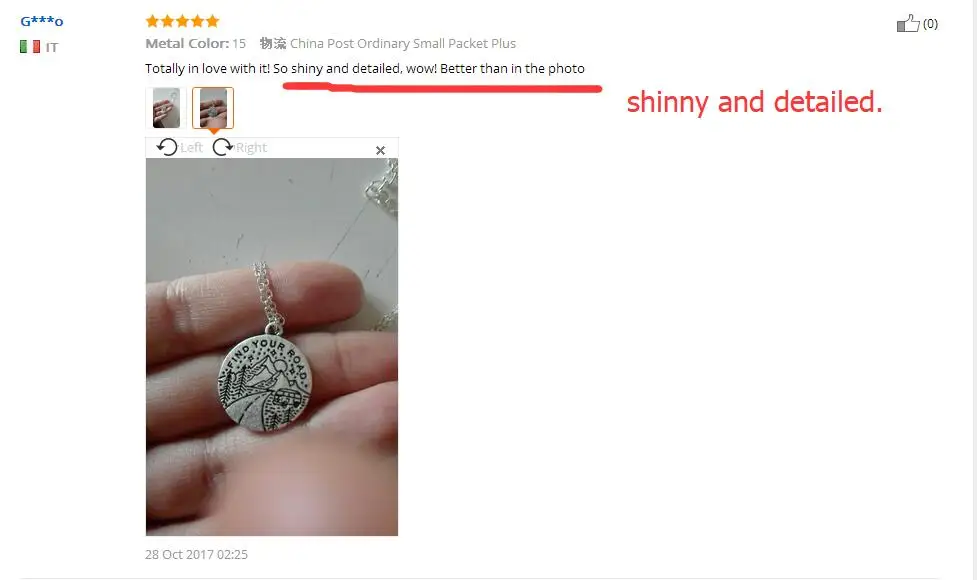Screen dimensions: 977x580
Task: Rotate the photo left with the counterclockwise arrow
Action: pos(167,148)
